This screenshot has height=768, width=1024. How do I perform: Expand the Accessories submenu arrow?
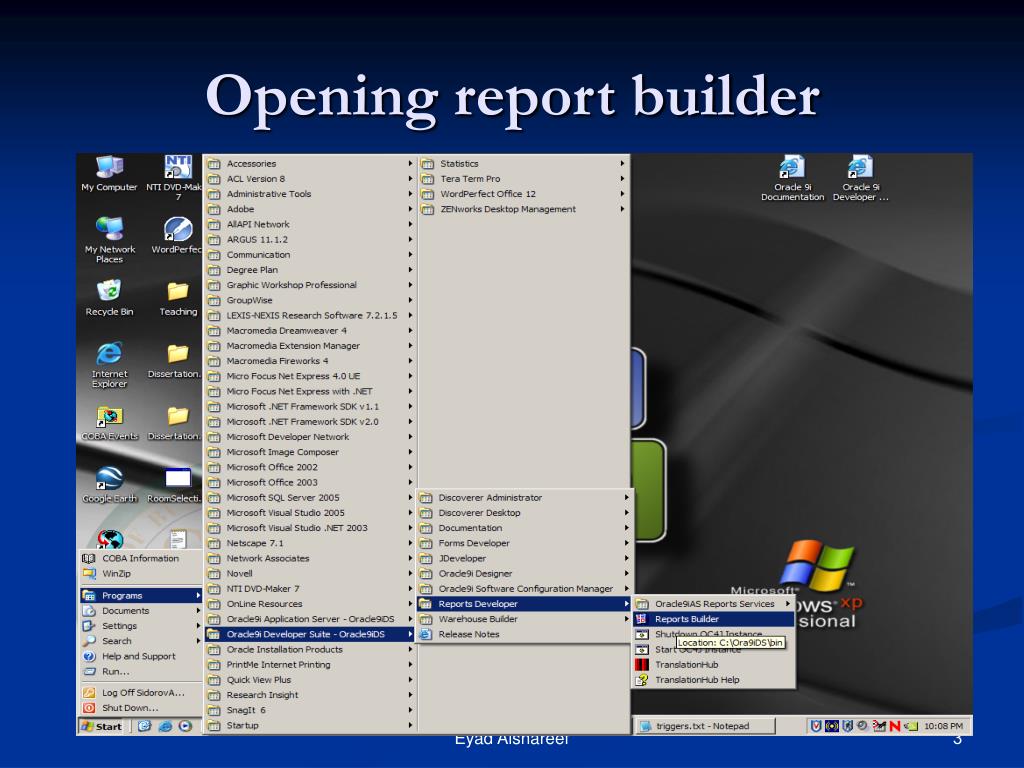click(410, 164)
